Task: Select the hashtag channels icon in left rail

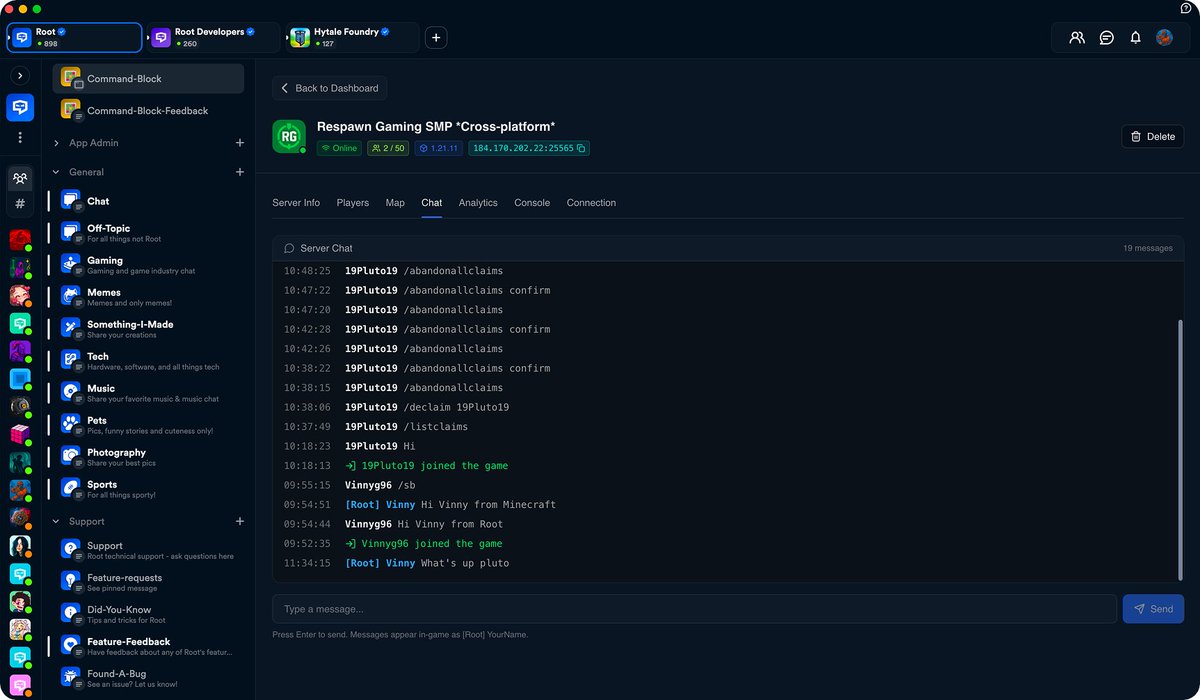Action: click(x=20, y=204)
